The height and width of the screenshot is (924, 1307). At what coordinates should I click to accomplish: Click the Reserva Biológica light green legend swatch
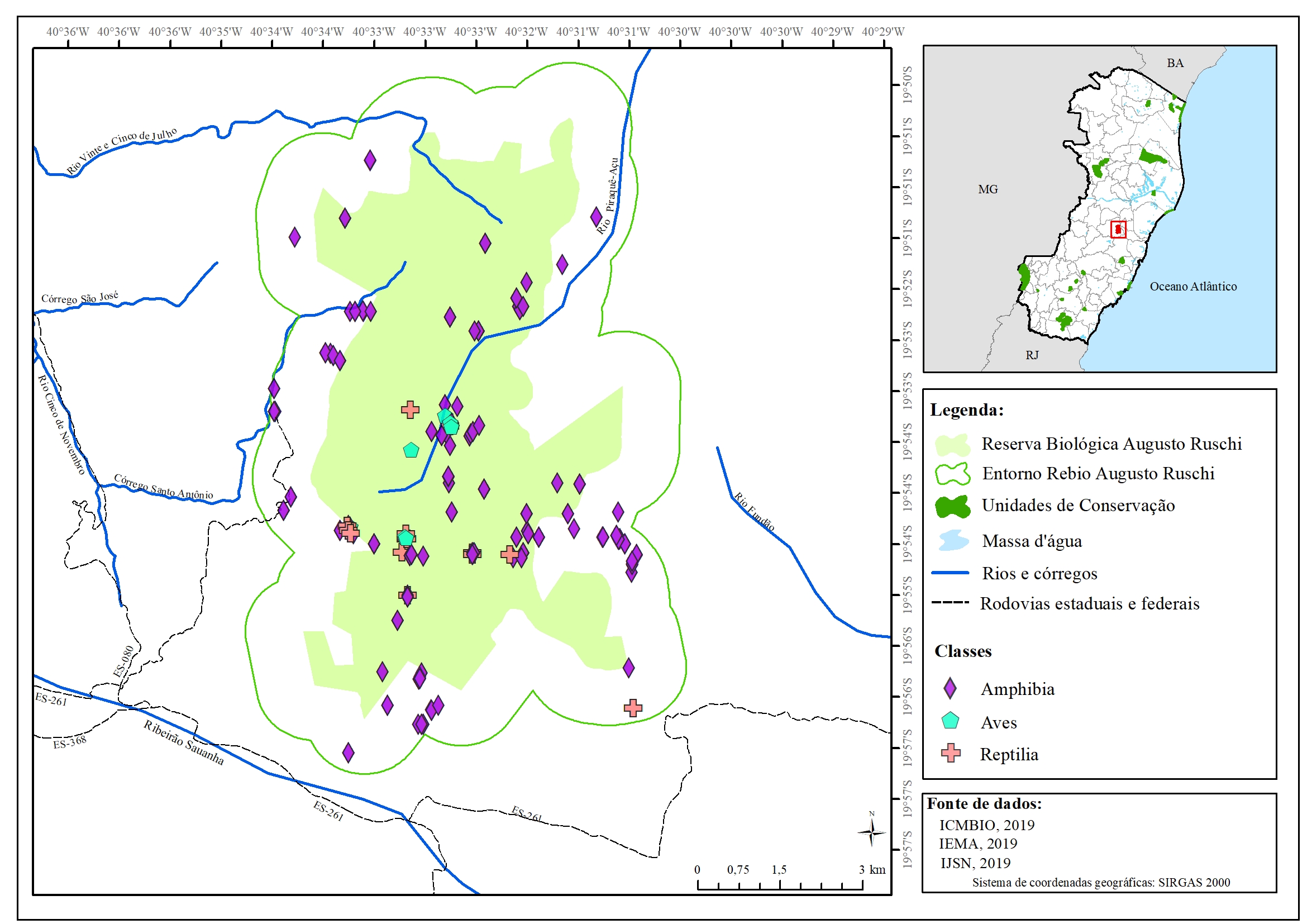(x=952, y=444)
